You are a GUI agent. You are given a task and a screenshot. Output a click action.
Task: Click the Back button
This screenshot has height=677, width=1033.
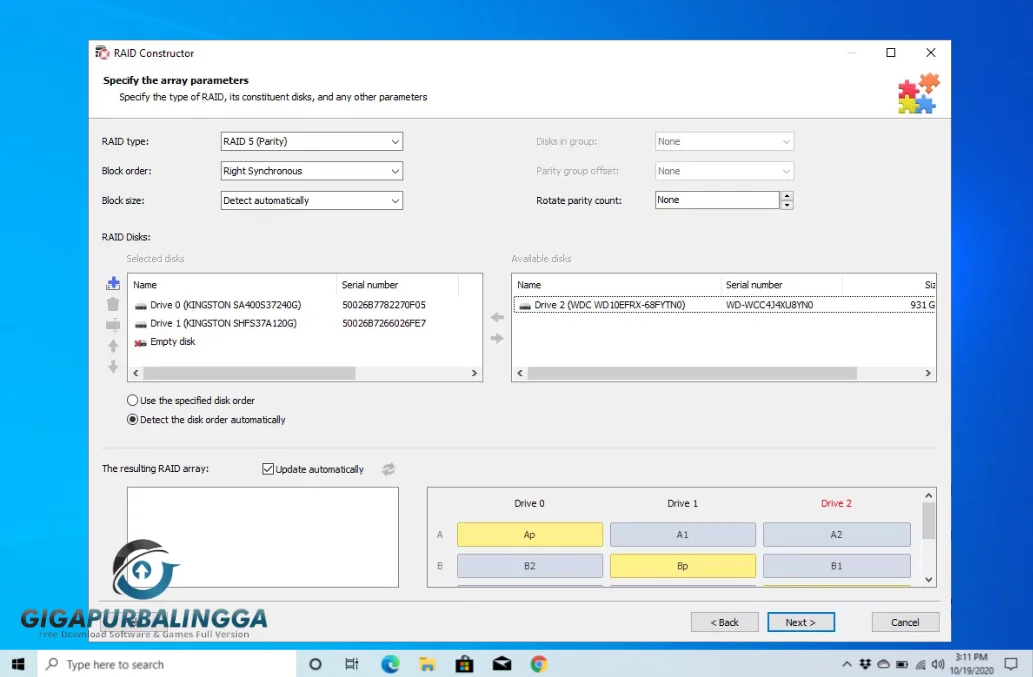[724, 622]
